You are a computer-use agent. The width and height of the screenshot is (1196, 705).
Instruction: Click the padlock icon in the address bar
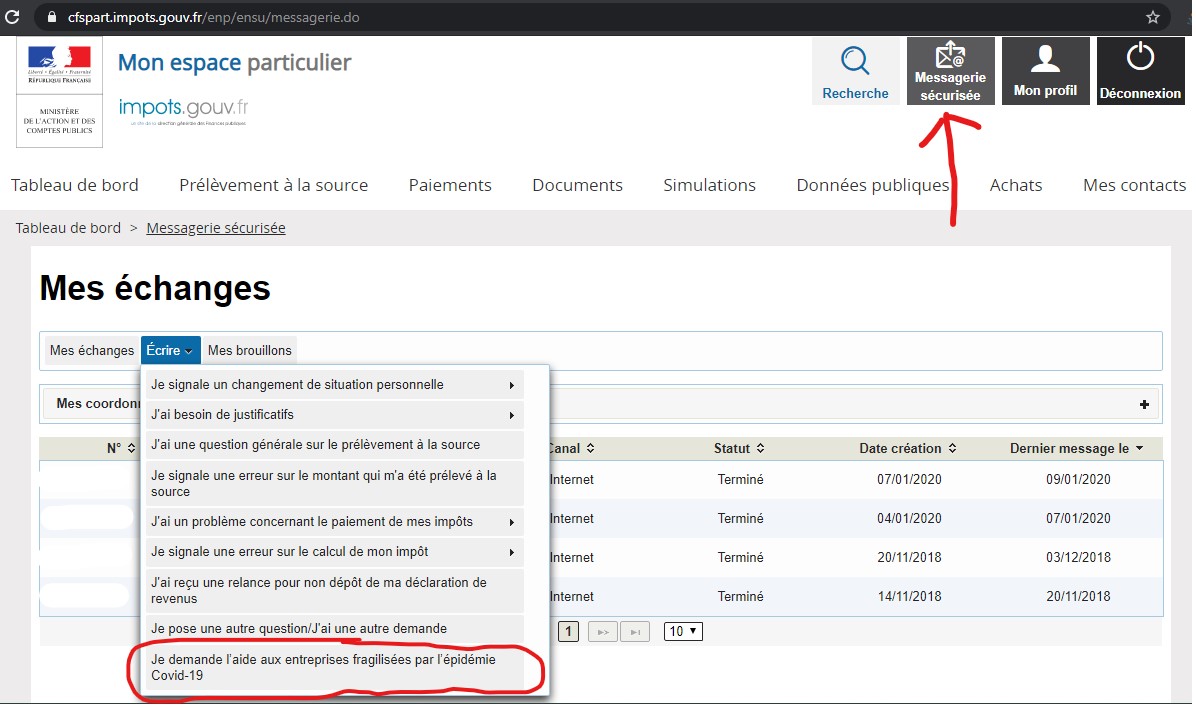[52, 17]
